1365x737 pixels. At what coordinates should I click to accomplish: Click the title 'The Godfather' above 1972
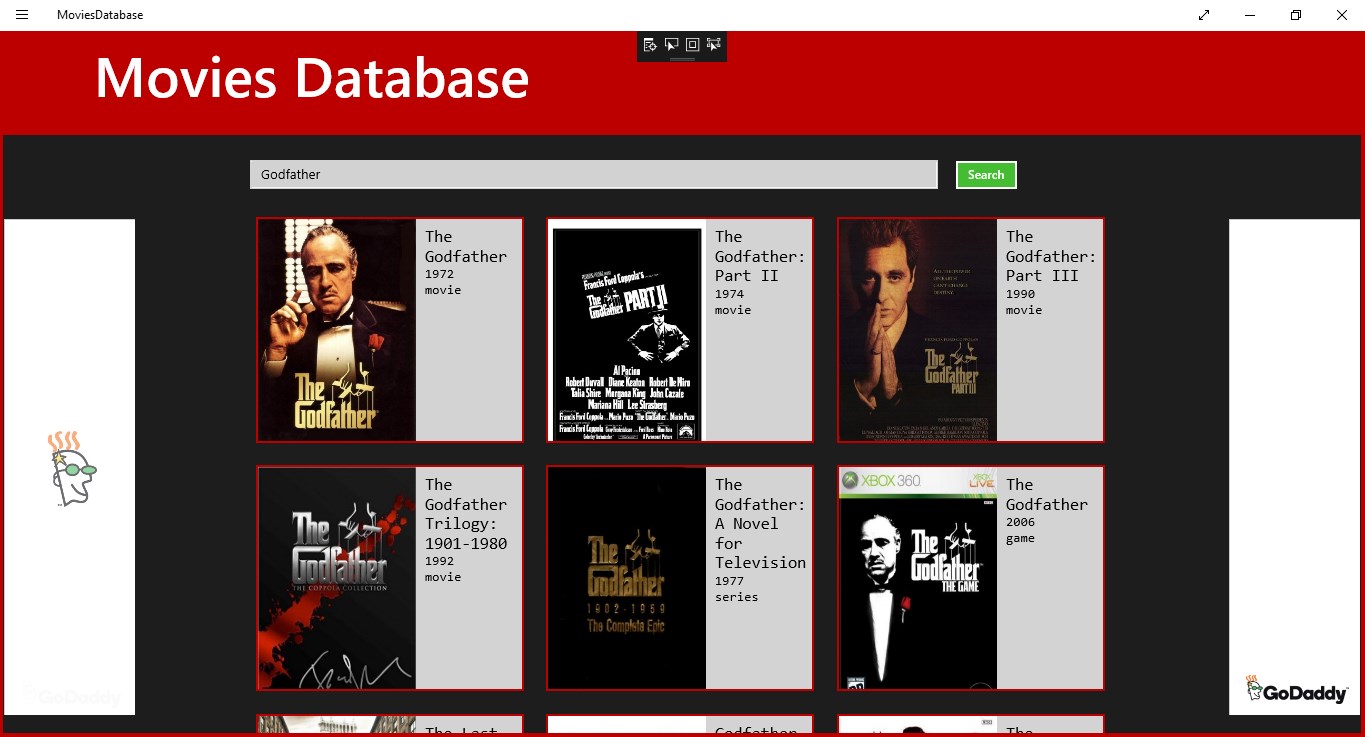click(x=466, y=246)
